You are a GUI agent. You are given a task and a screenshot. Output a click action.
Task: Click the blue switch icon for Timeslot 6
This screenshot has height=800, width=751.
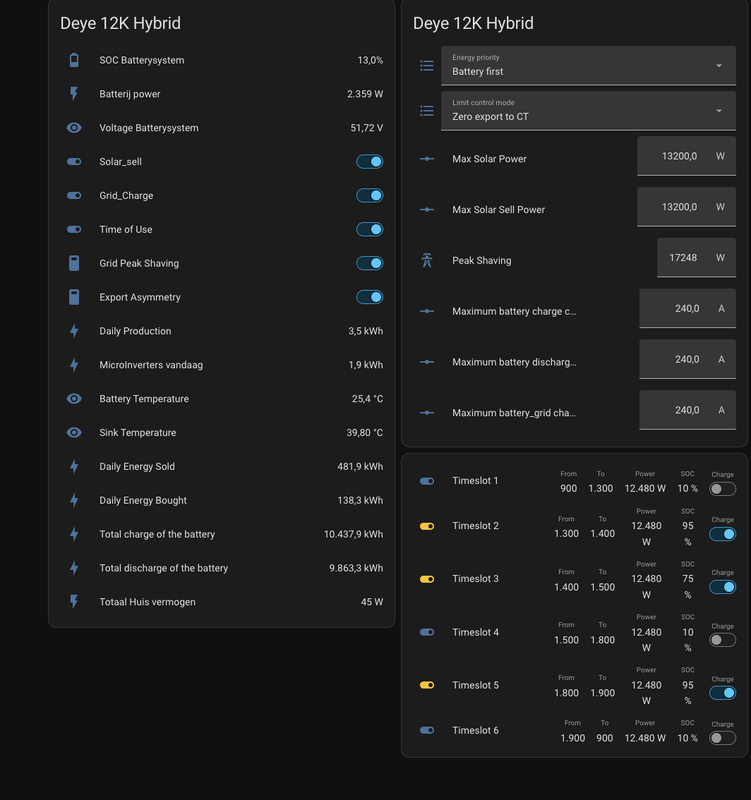click(x=427, y=730)
